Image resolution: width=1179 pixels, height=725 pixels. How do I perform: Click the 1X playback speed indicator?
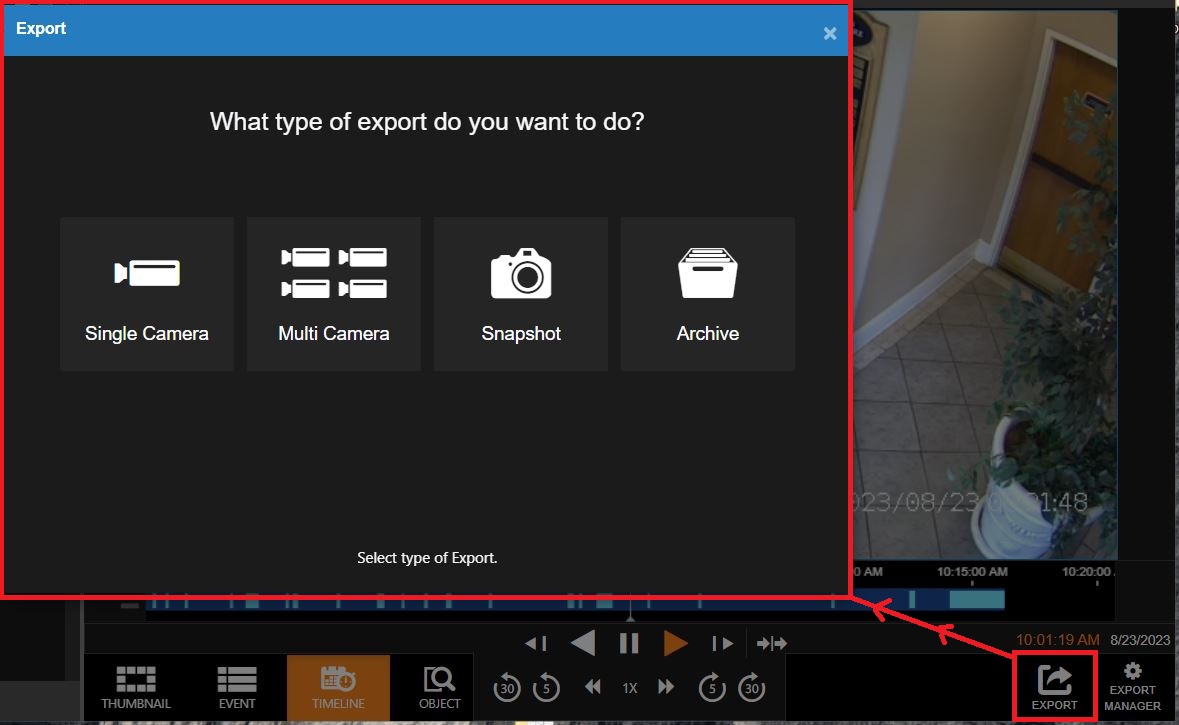click(x=629, y=687)
